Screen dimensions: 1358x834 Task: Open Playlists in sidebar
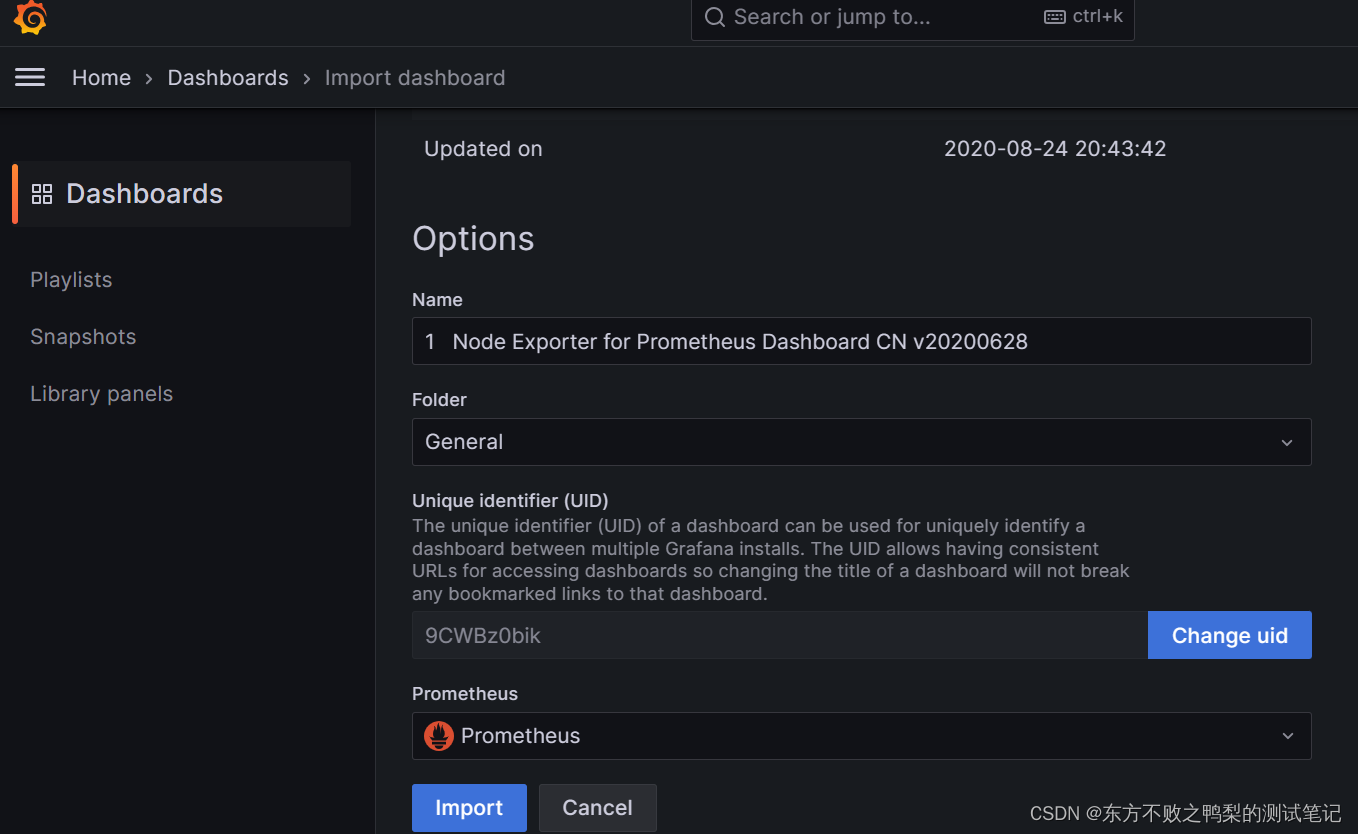coord(71,280)
